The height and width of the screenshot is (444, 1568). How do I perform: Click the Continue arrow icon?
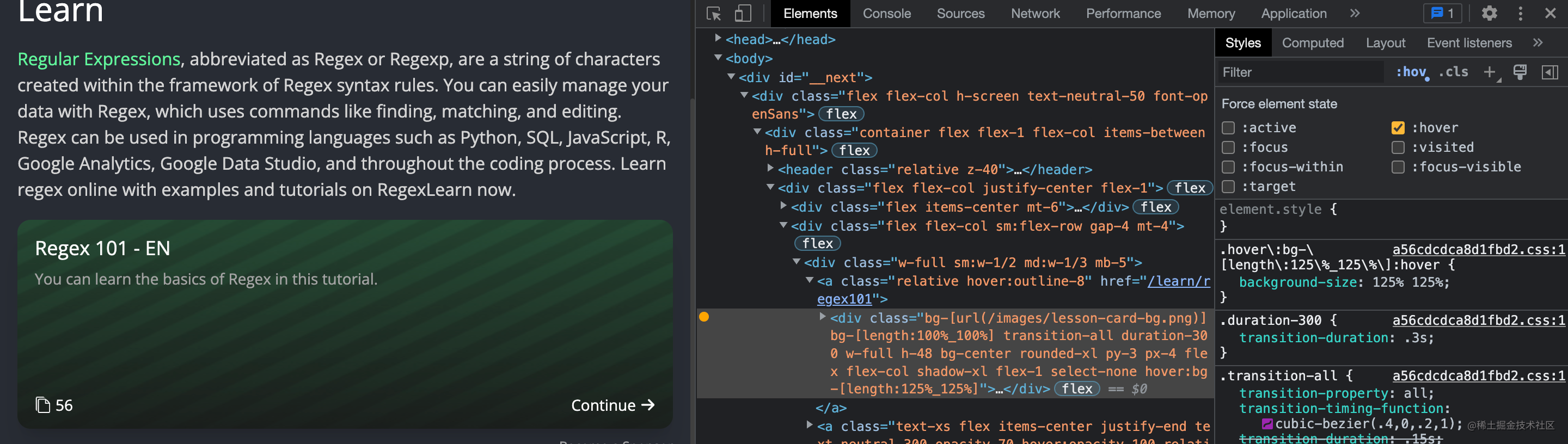pyautogui.click(x=648, y=405)
